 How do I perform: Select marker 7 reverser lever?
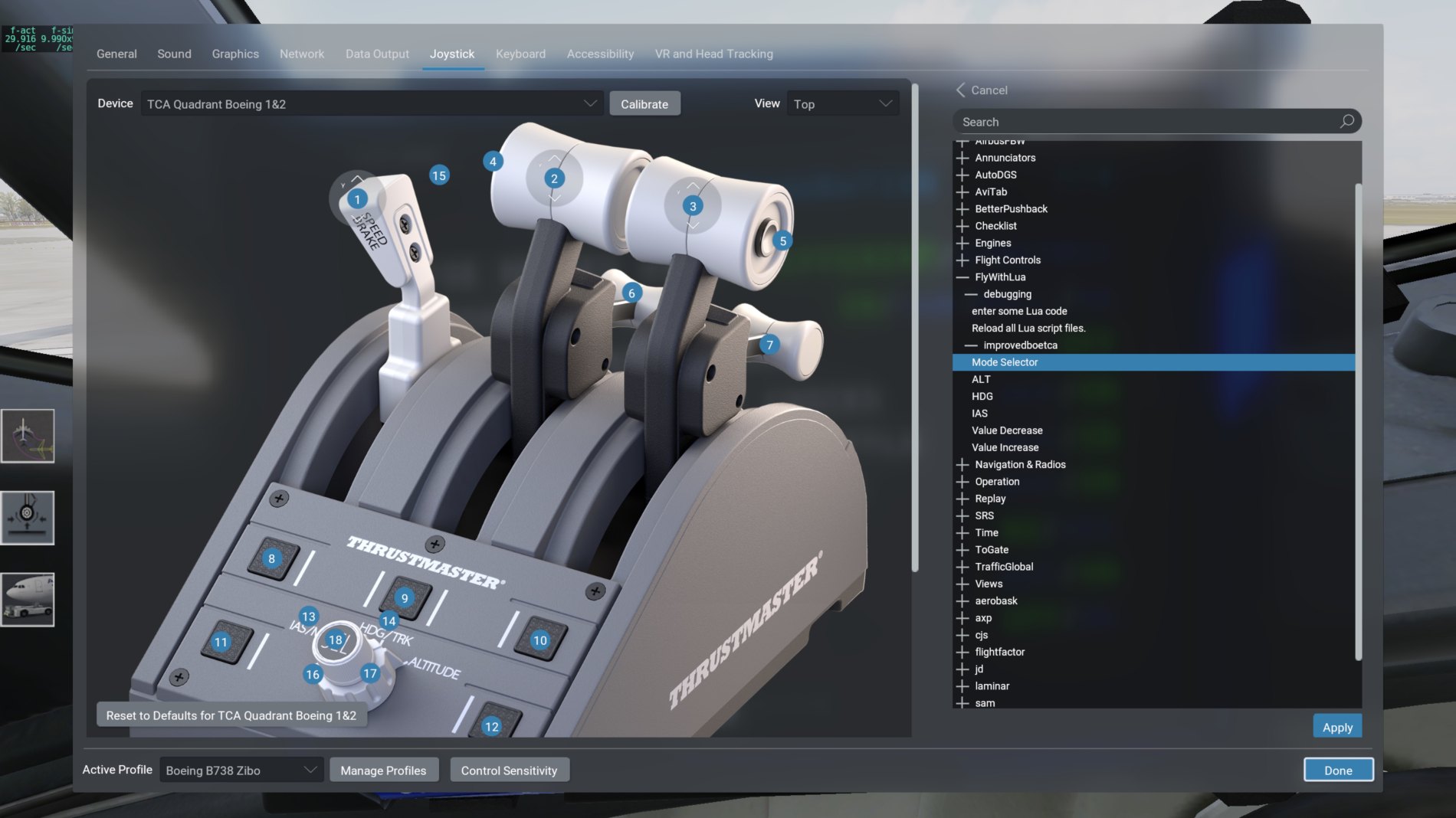(x=769, y=345)
